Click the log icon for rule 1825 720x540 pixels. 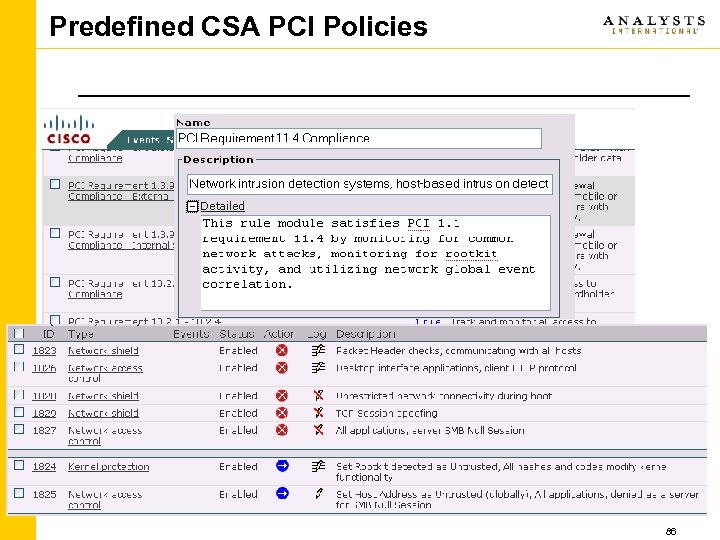(x=319, y=494)
